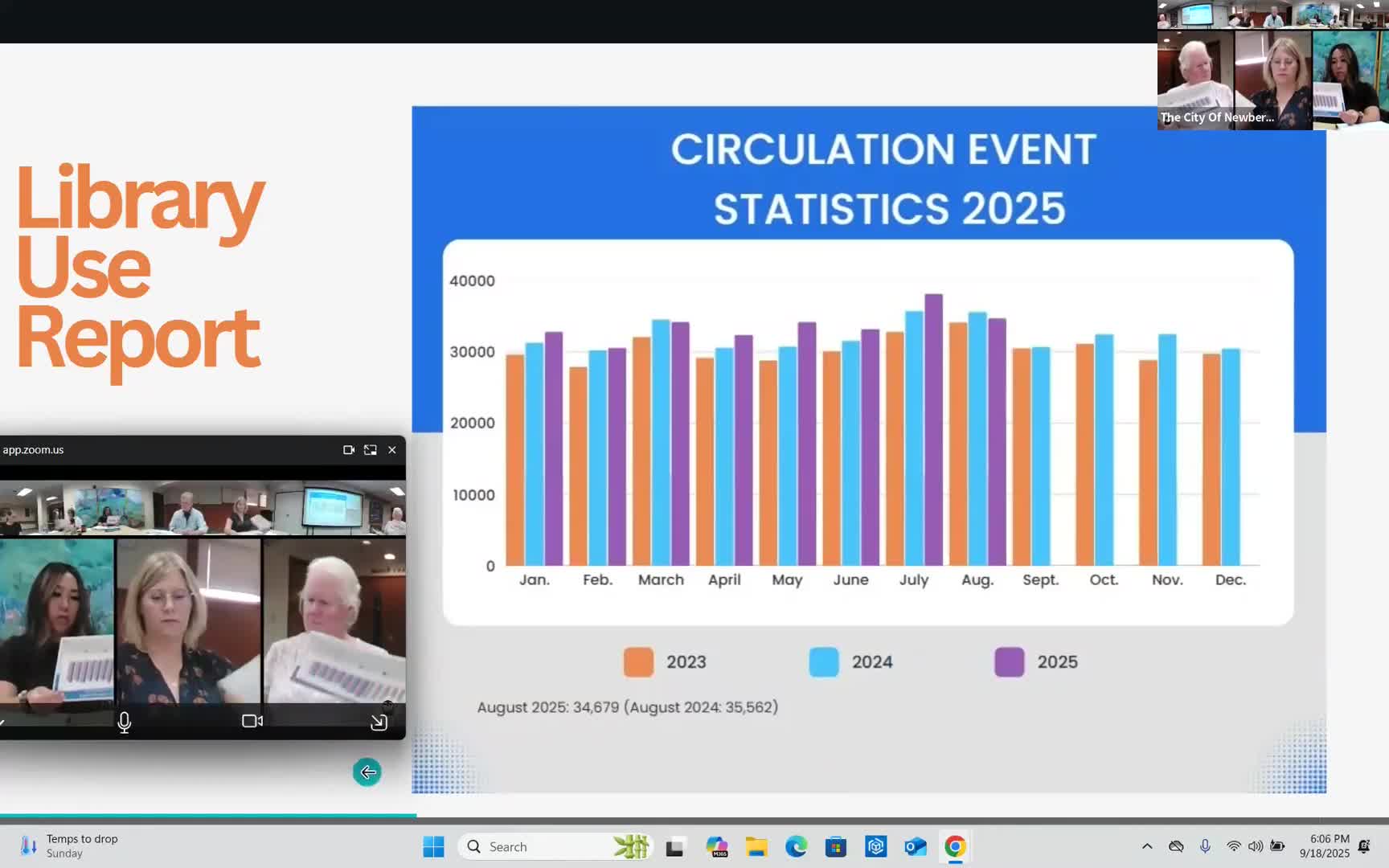Click the diagonal arrow icon in Zoom mini window
This screenshot has height=868, width=1389.
379,723
